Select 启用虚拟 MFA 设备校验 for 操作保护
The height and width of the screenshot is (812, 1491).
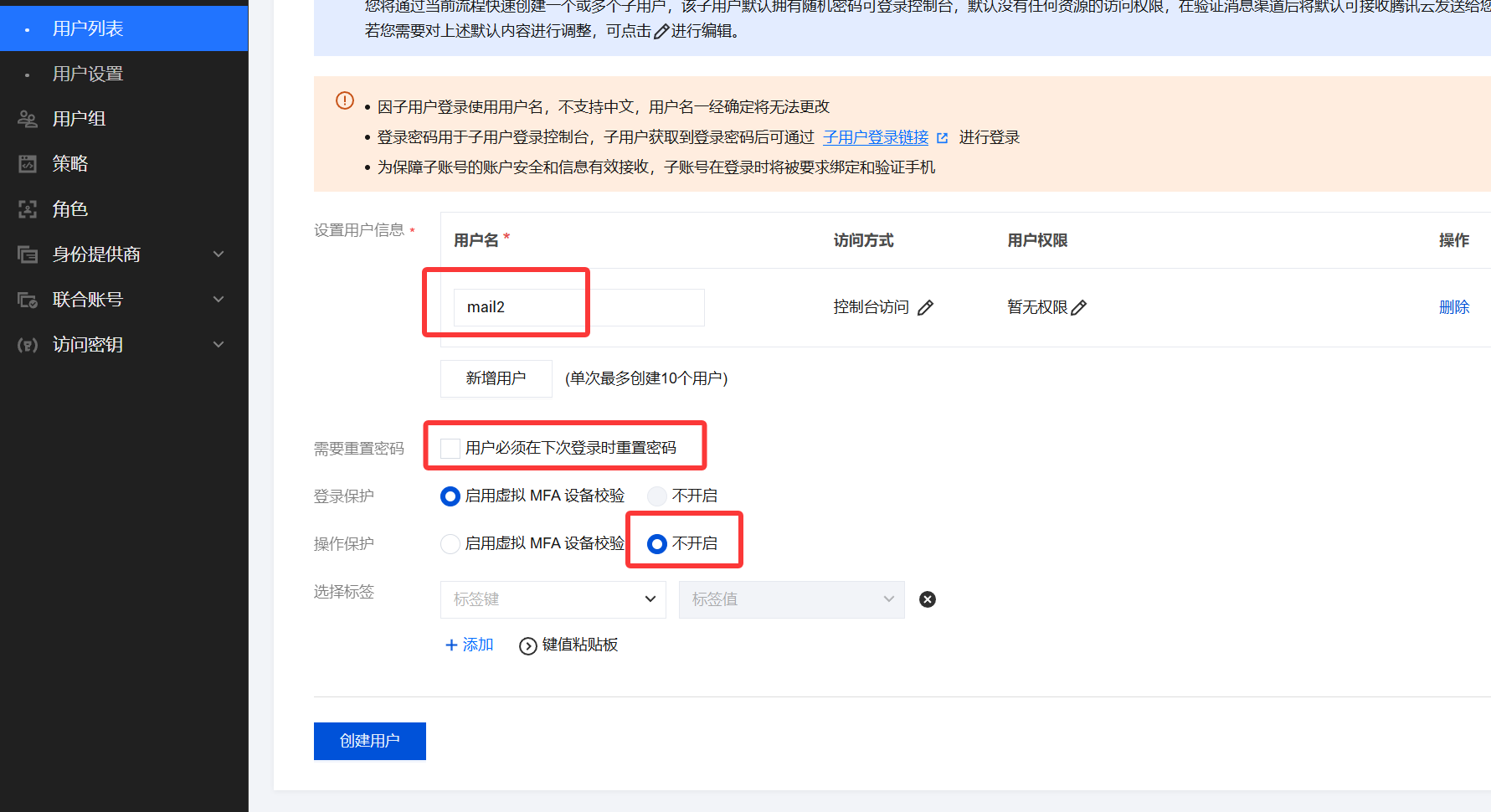click(450, 544)
